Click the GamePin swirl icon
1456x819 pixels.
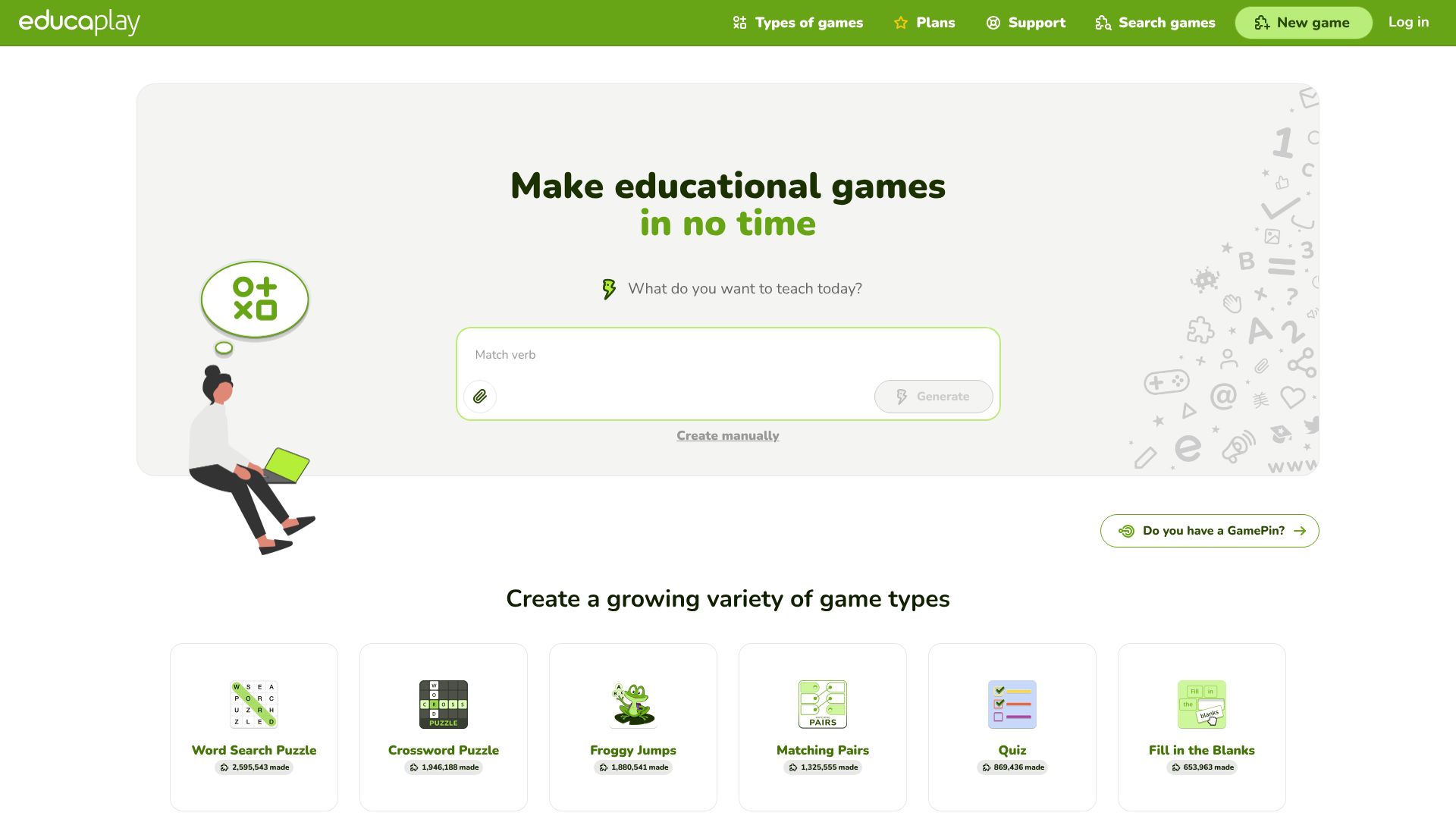point(1126,531)
